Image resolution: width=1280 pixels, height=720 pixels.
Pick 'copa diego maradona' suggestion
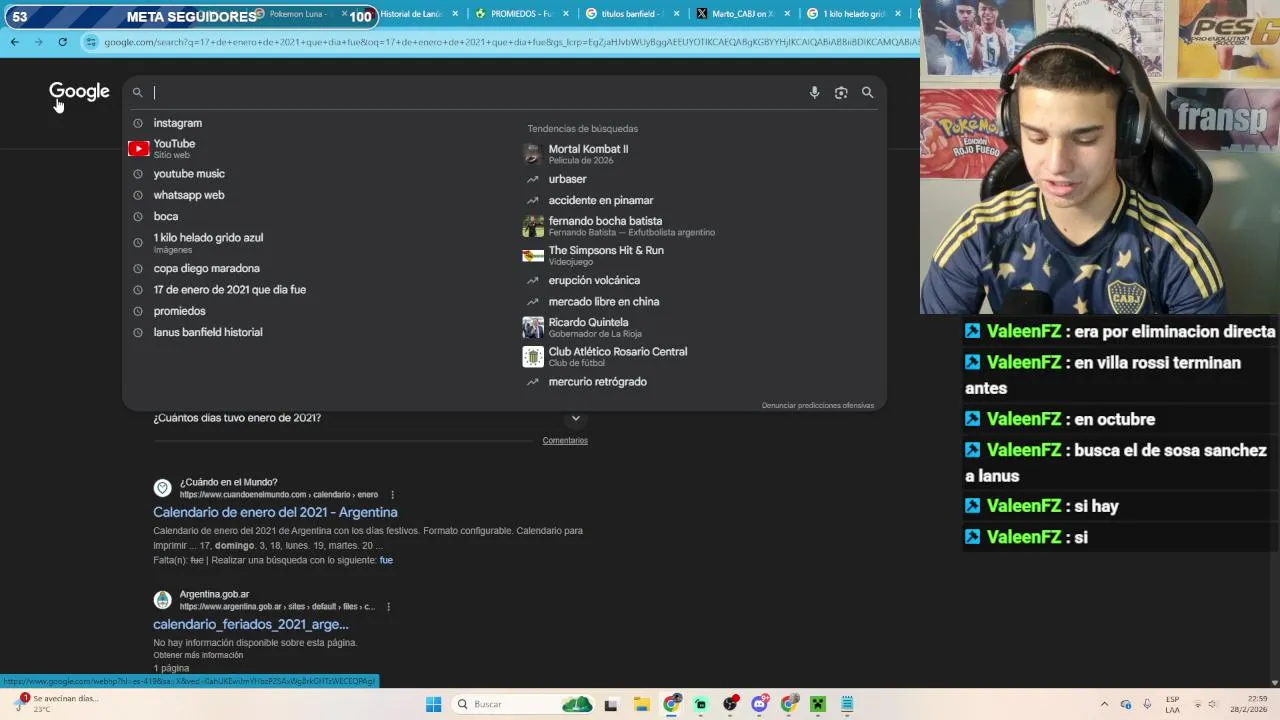click(x=206, y=268)
